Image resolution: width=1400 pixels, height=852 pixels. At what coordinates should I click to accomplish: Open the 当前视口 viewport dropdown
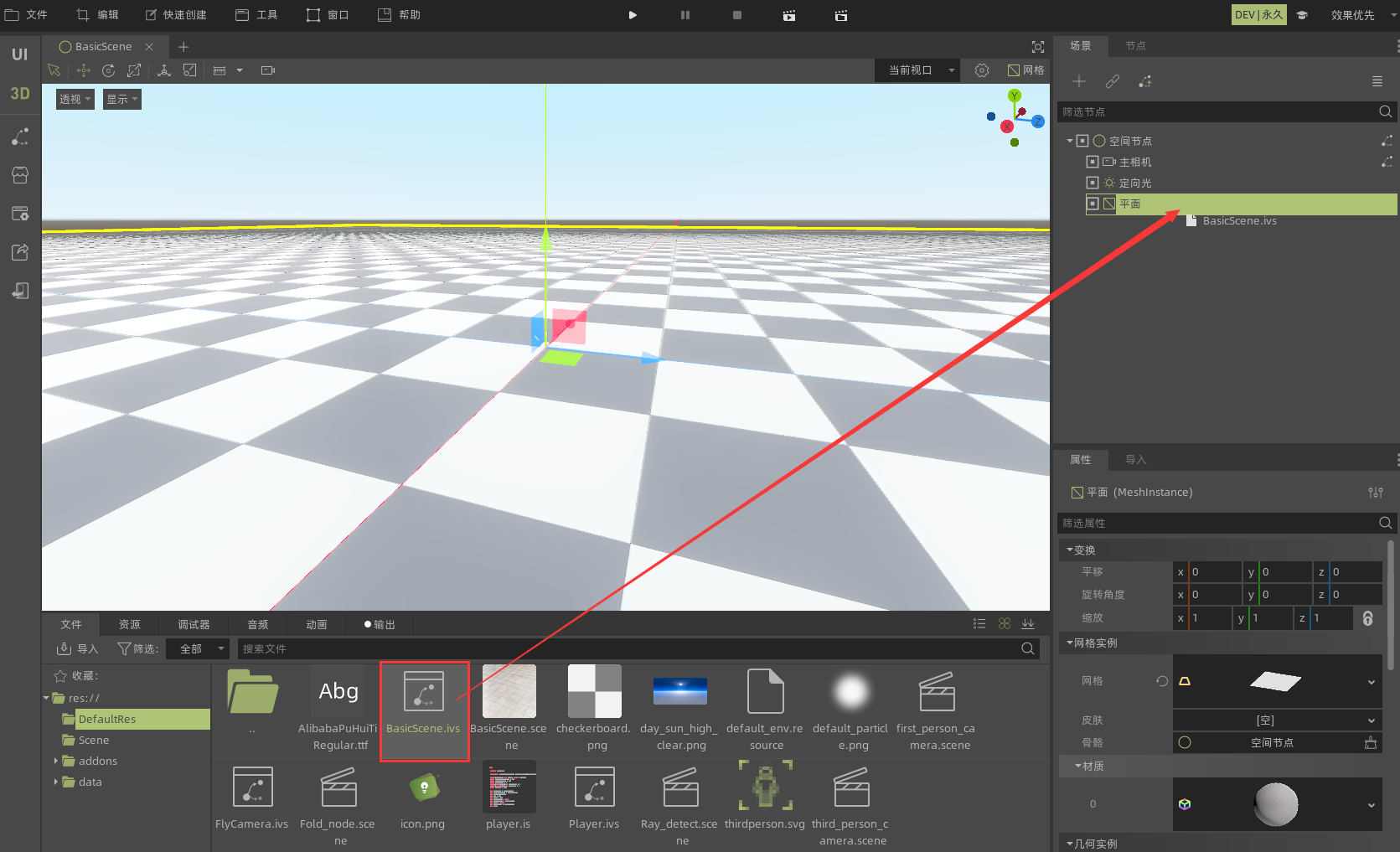point(920,70)
